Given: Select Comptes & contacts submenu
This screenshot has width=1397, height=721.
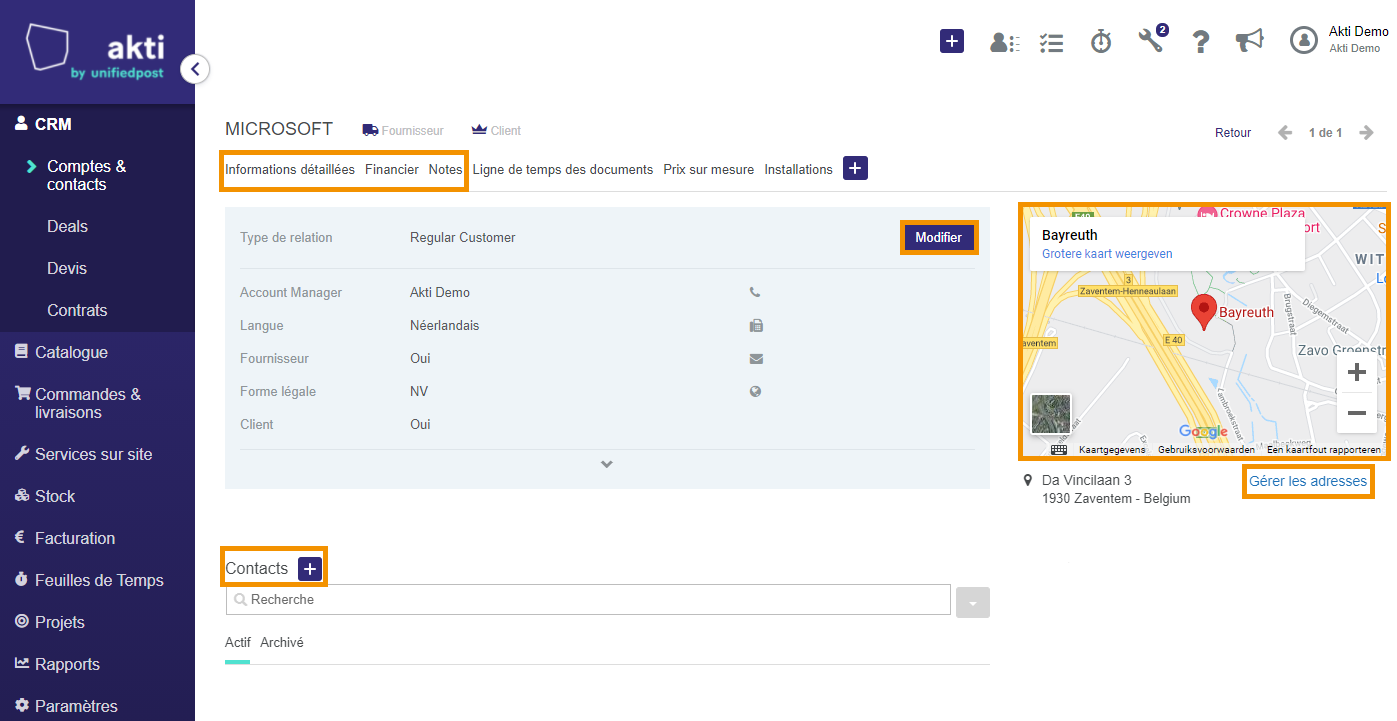Looking at the screenshot, I should 87,175.
